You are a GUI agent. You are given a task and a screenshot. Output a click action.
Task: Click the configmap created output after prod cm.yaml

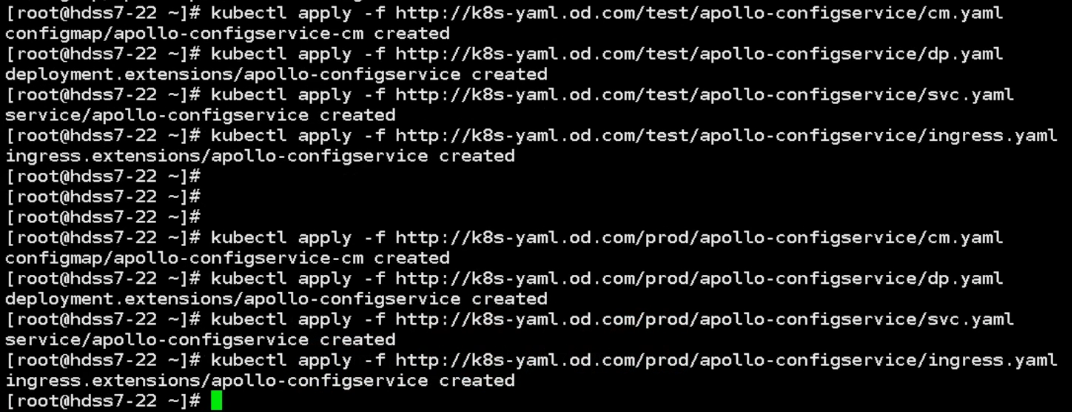(x=227, y=258)
